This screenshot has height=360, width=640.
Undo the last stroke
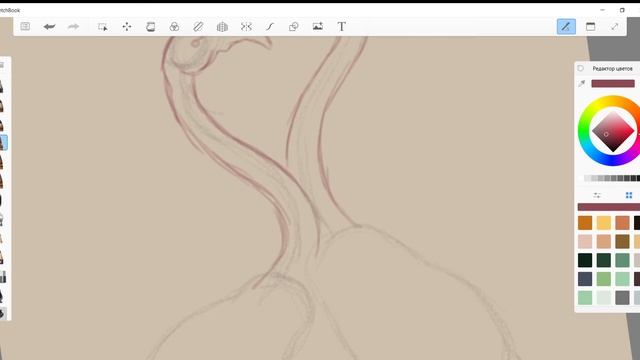click(x=49, y=27)
